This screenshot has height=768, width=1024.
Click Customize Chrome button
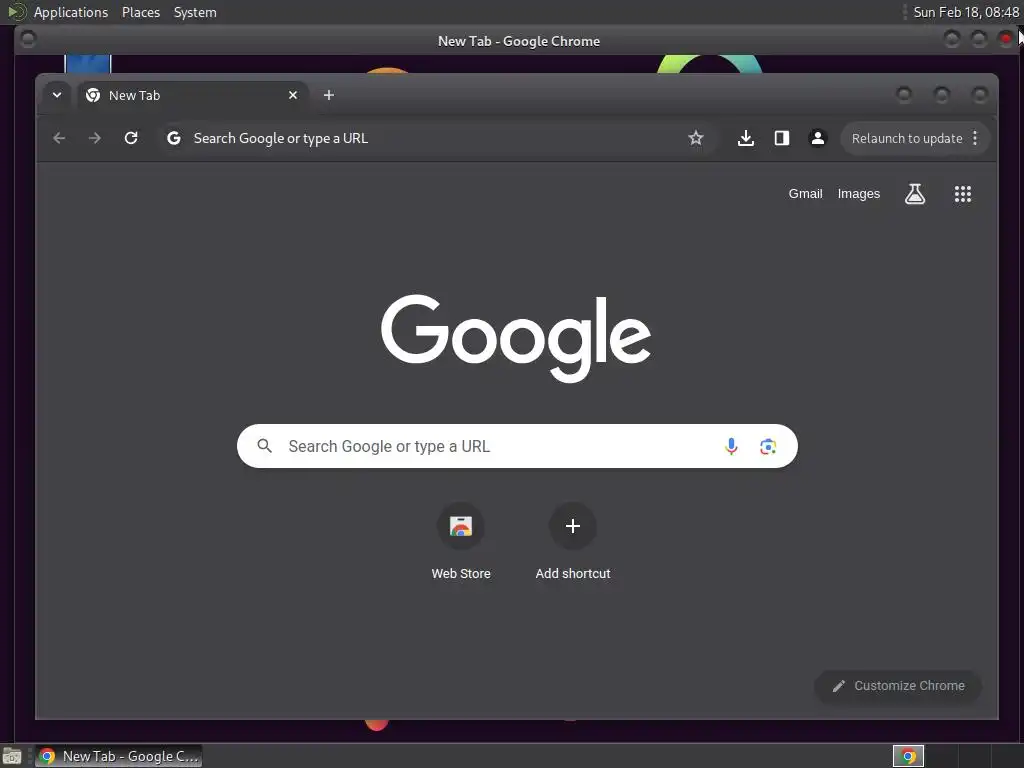(x=898, y=686)
